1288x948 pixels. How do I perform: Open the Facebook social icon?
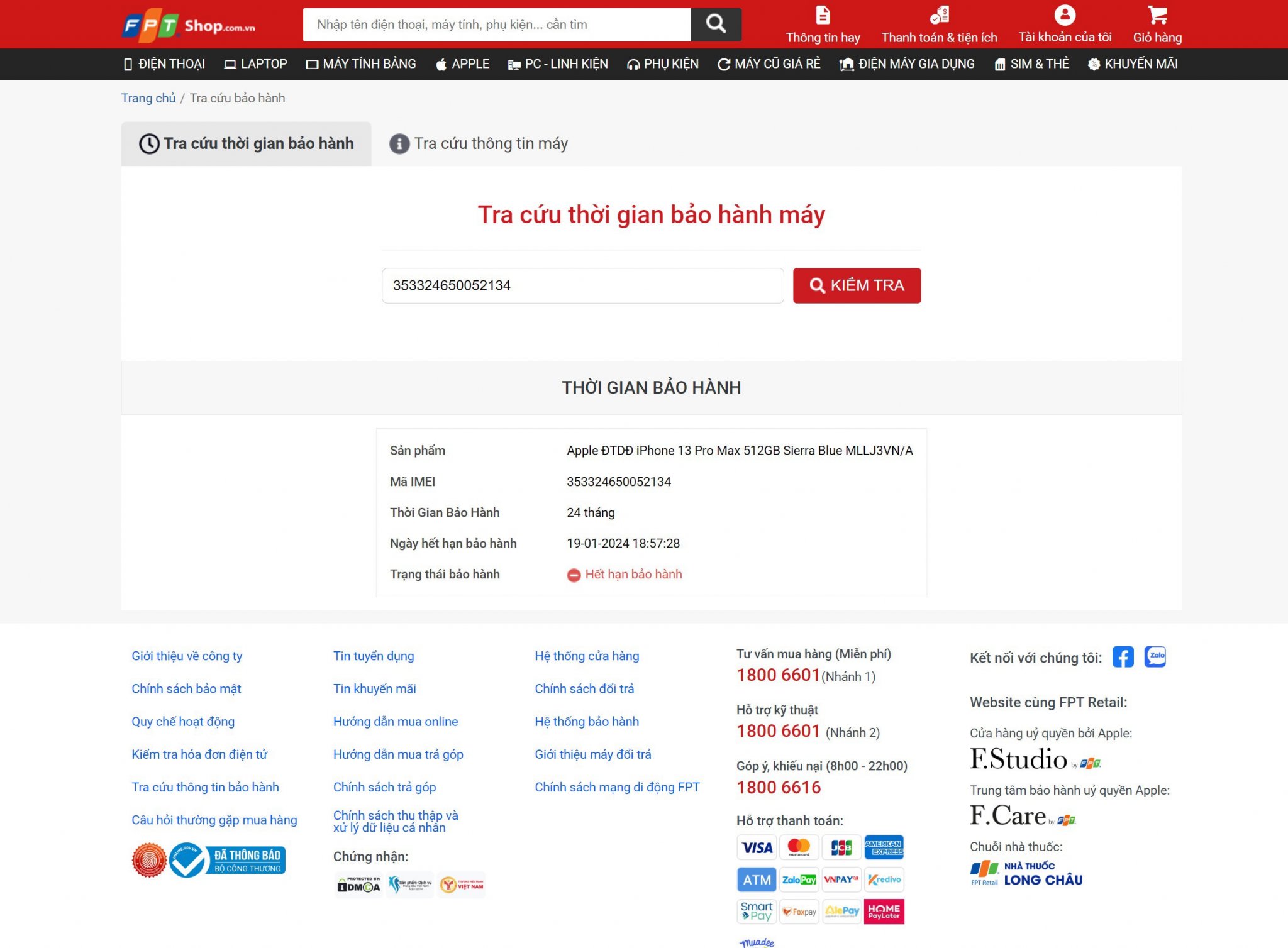tap(1123, 657)
